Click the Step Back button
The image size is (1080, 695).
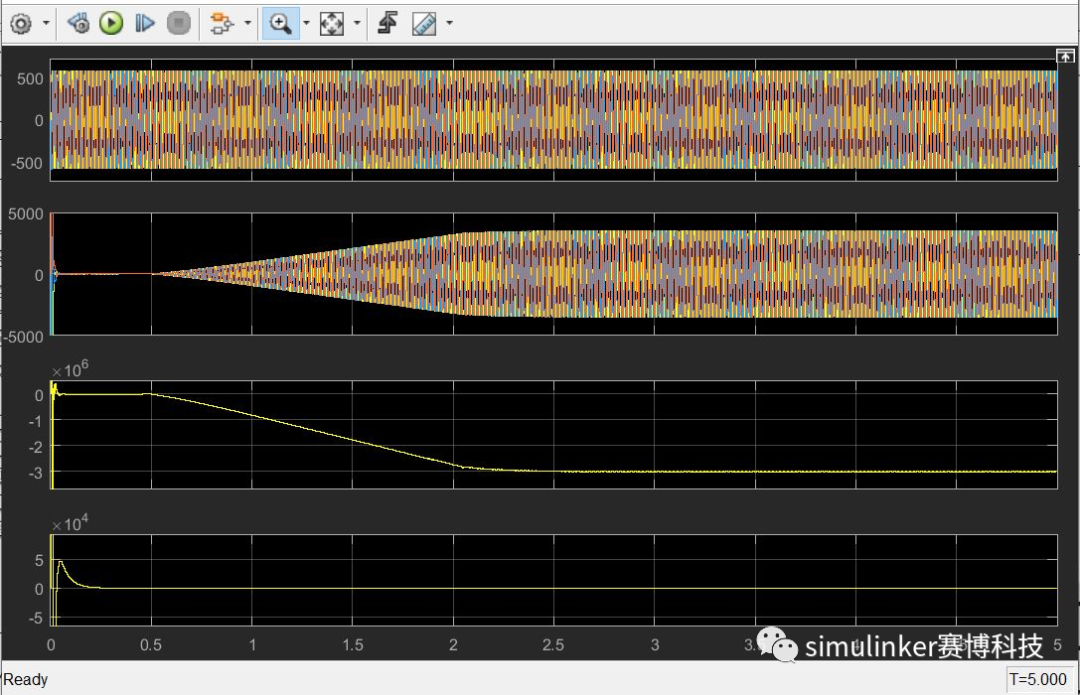point(78,23)
